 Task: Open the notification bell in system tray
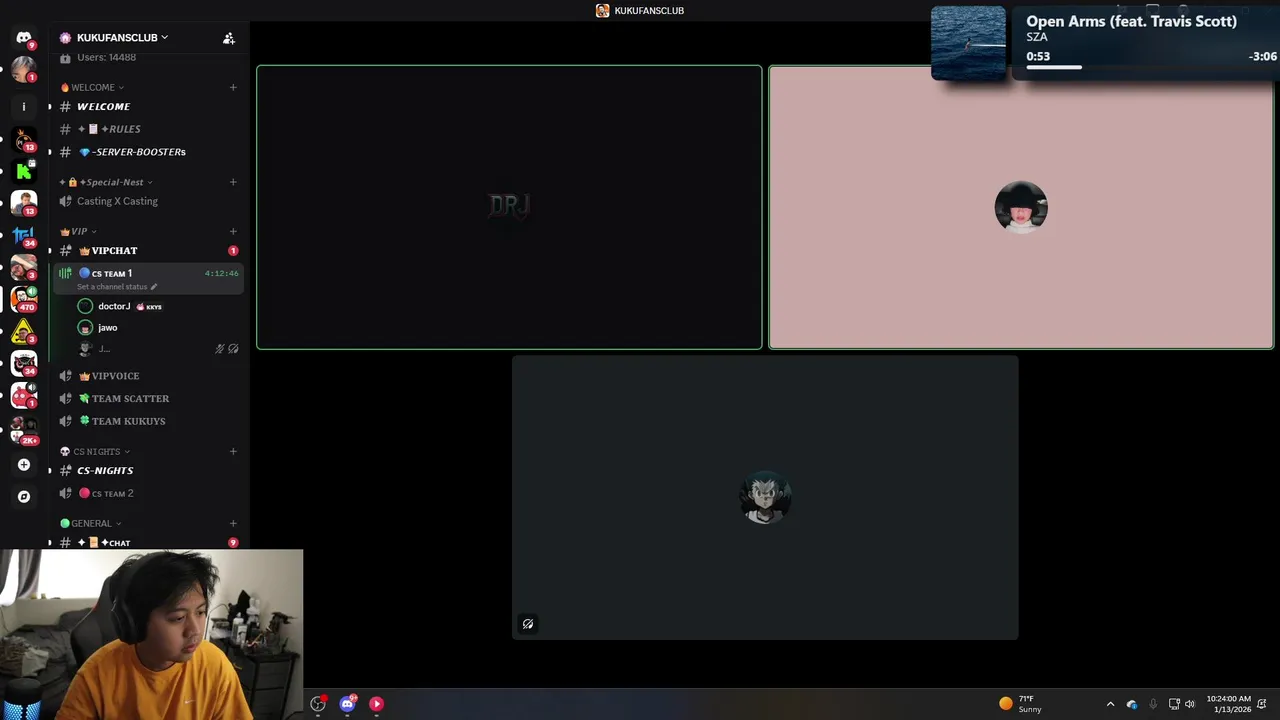pyautogui.click(x=1262, y=704)
